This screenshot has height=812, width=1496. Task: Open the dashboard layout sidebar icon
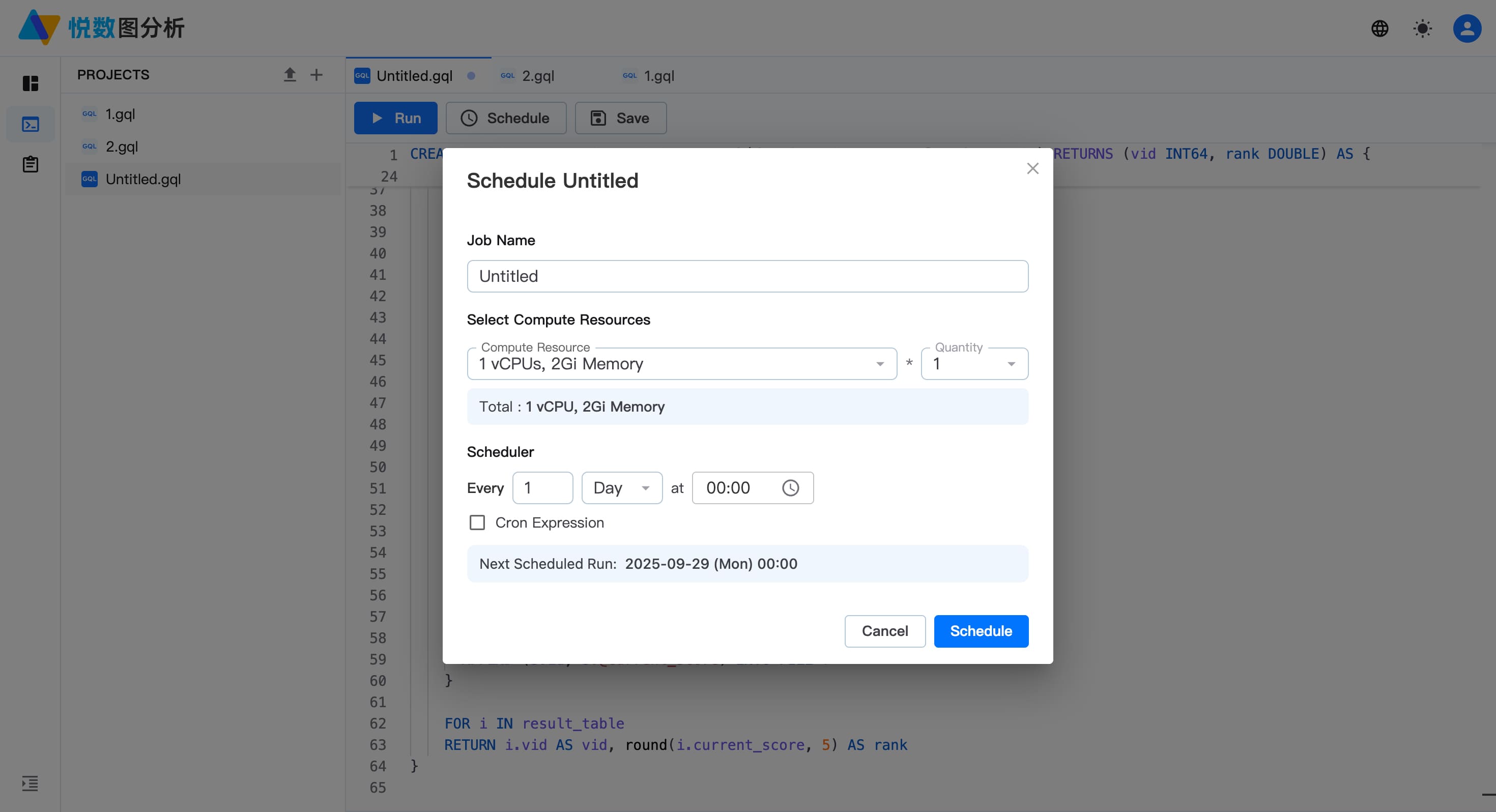[x=31, y=83]
